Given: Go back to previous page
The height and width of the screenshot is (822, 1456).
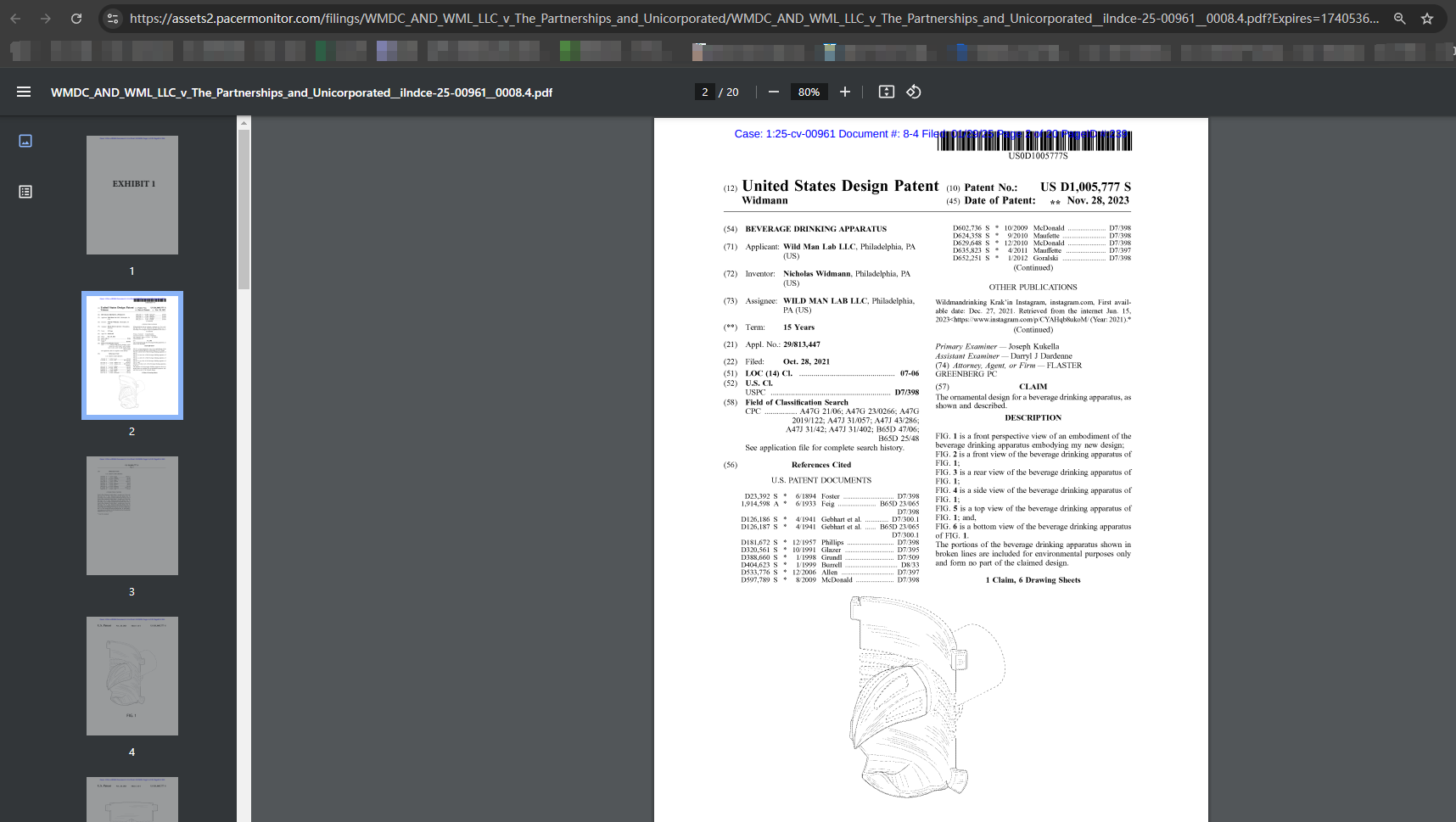Looking at the screenshot, I should (x=15, y=18).
